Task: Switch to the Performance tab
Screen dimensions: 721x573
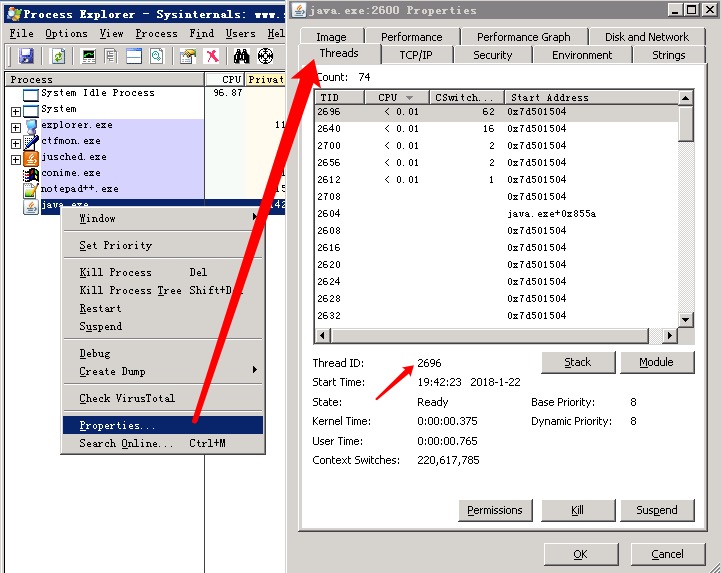Action: click(412, 37)
